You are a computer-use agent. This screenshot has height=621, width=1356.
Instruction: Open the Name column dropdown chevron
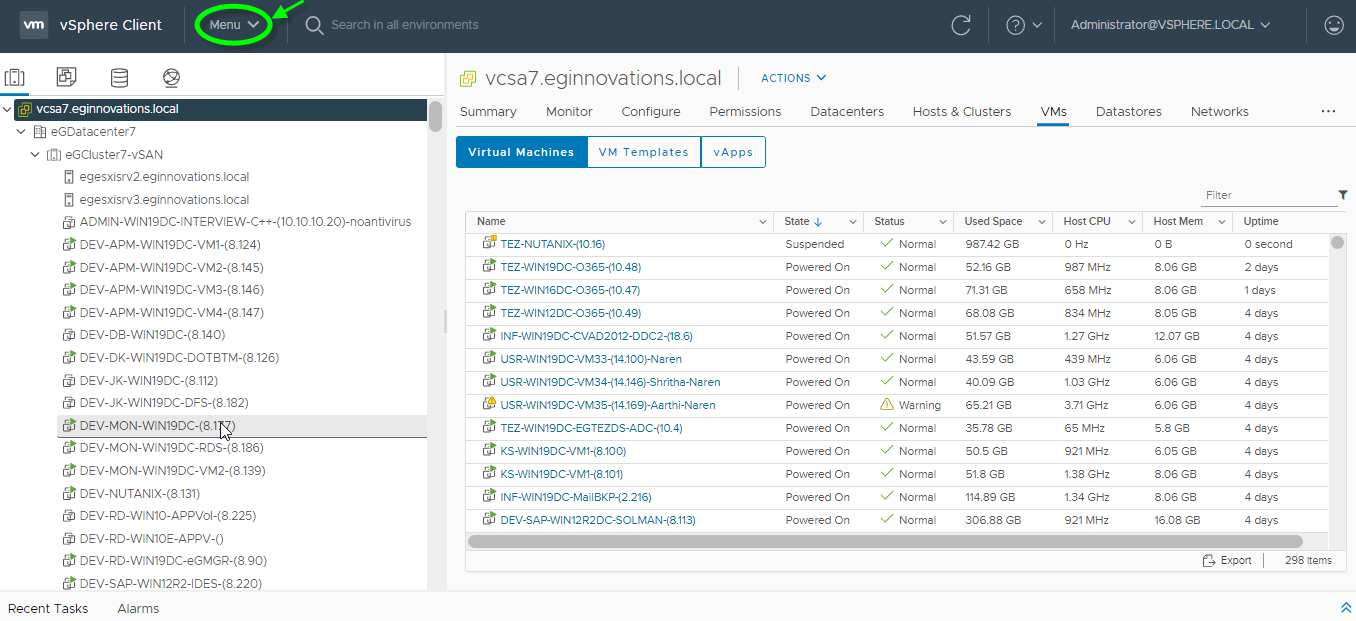point(762,222)
